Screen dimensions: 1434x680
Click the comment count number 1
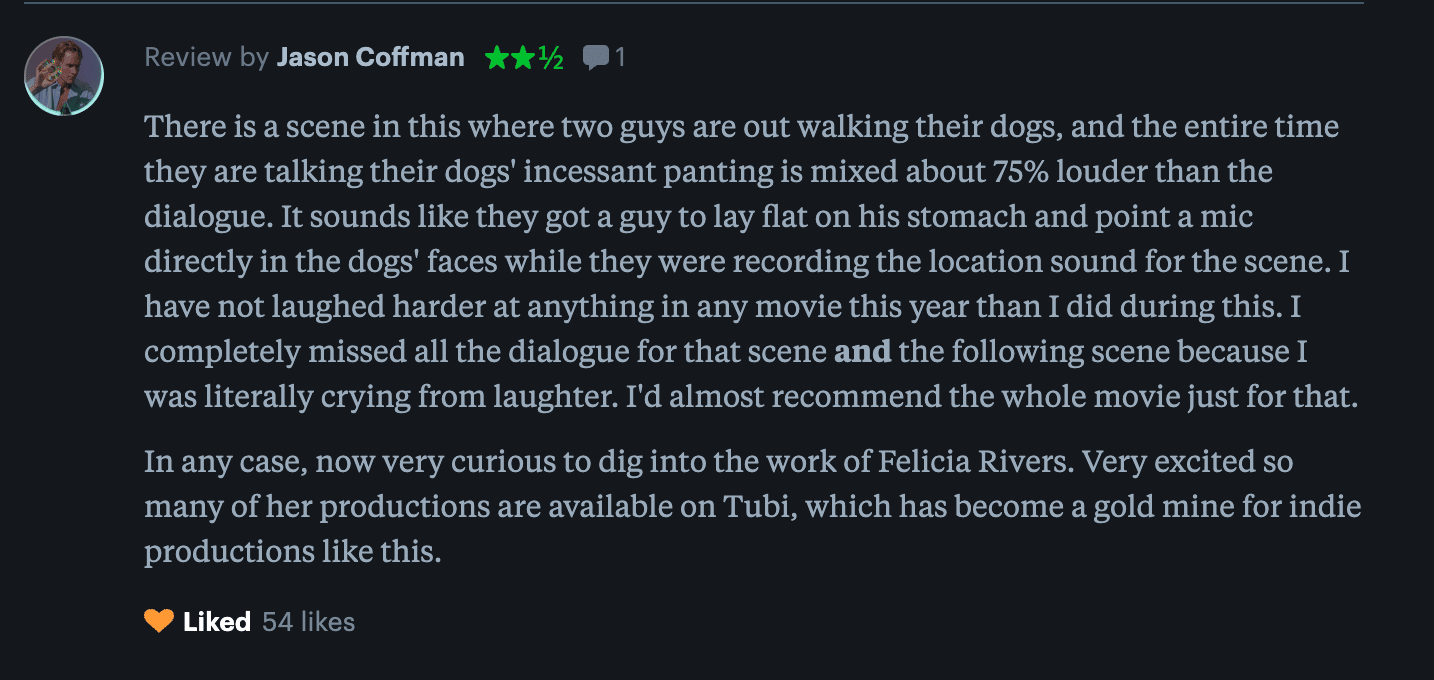point(620,57)
